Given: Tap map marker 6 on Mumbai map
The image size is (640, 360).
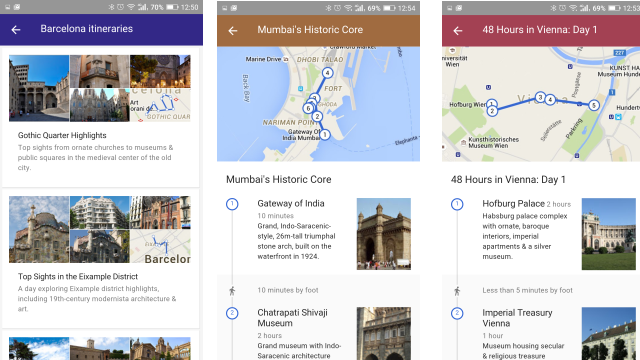Looking at the screenshot, I should (x=309, y=108).
